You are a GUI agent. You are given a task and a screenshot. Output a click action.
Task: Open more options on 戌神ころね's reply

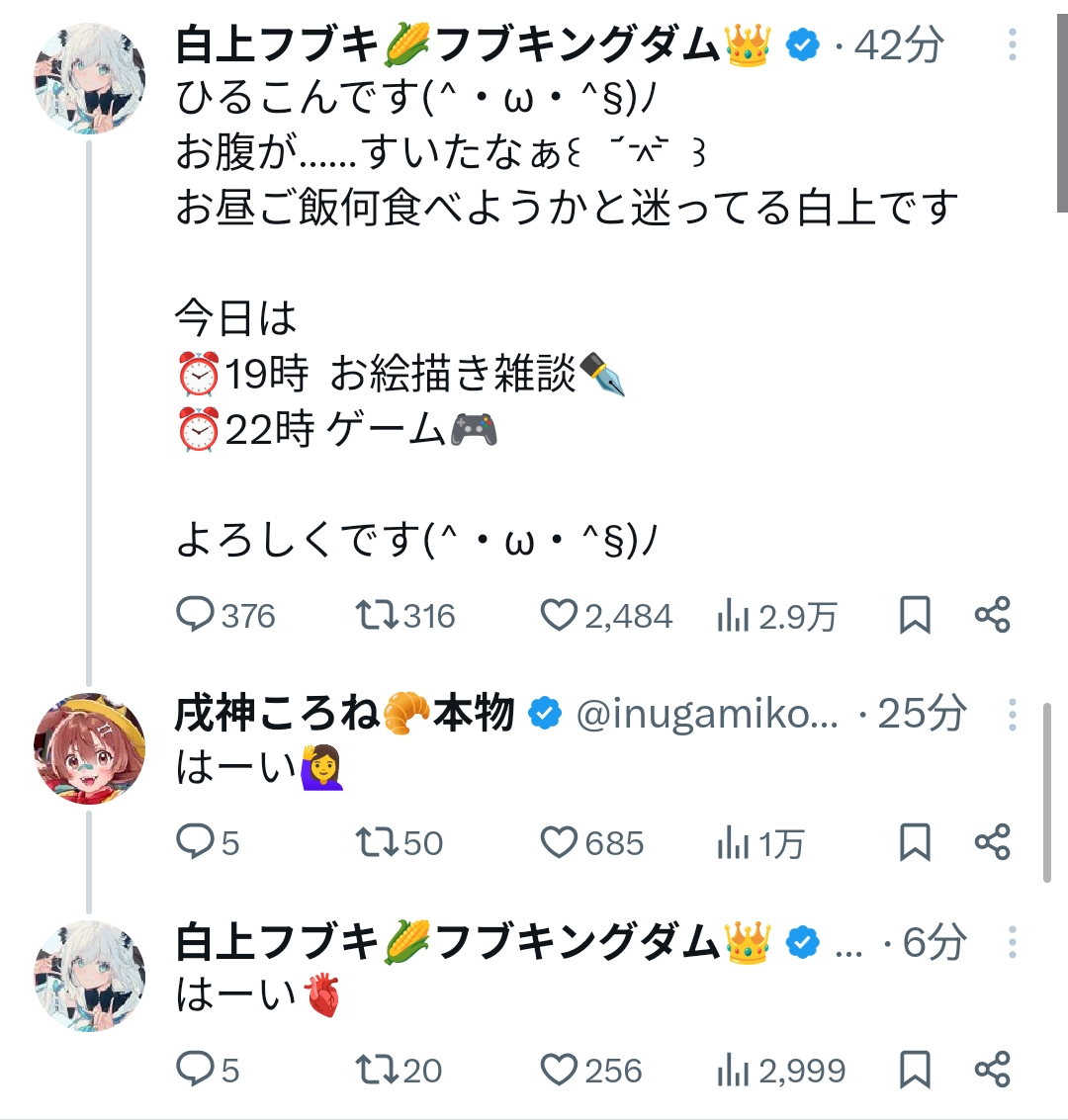[1013, 714]
